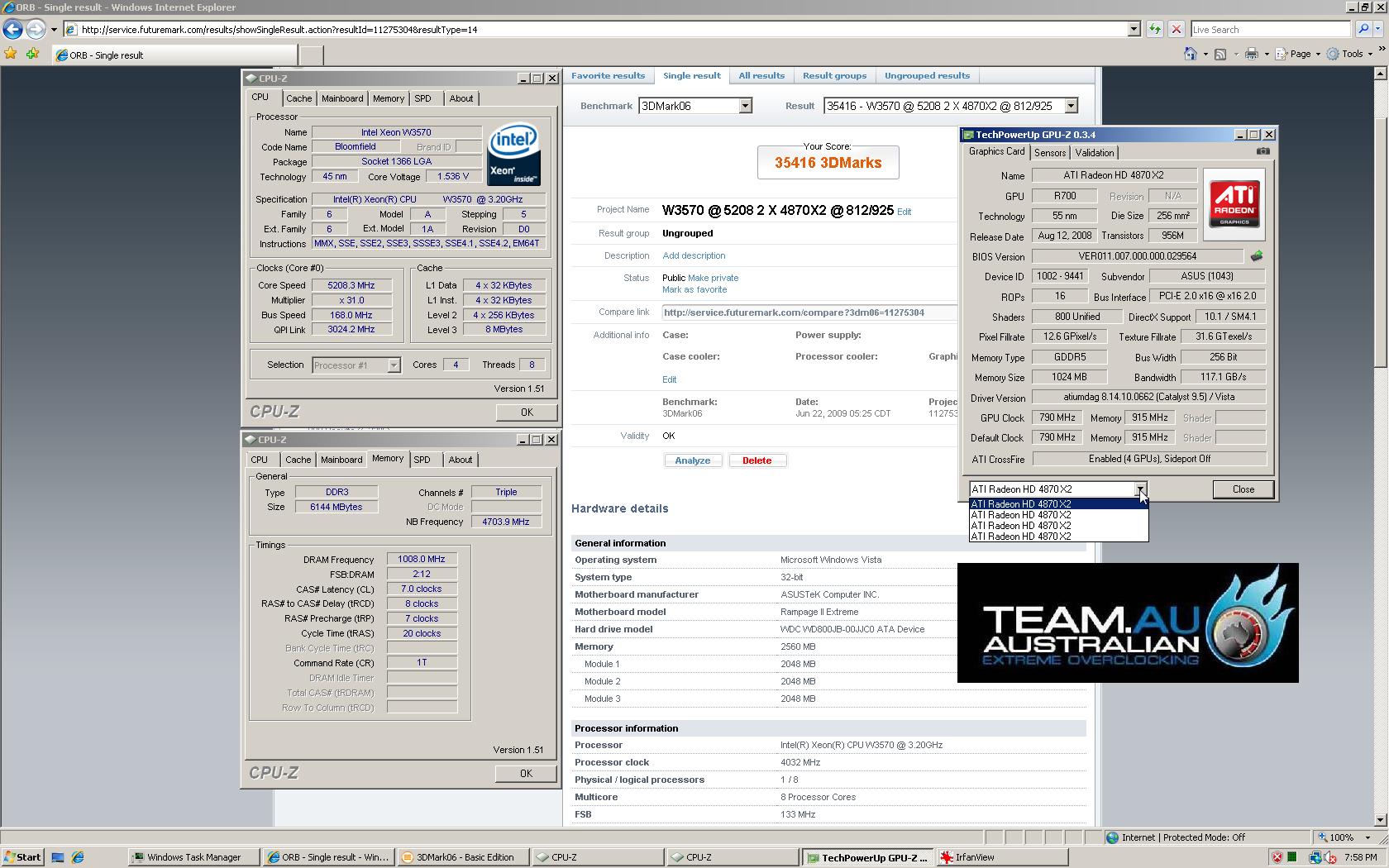Screen dimensions: 1389x868
Task: Click the IE Forward navigation arrow
Action: pos(35,29)
